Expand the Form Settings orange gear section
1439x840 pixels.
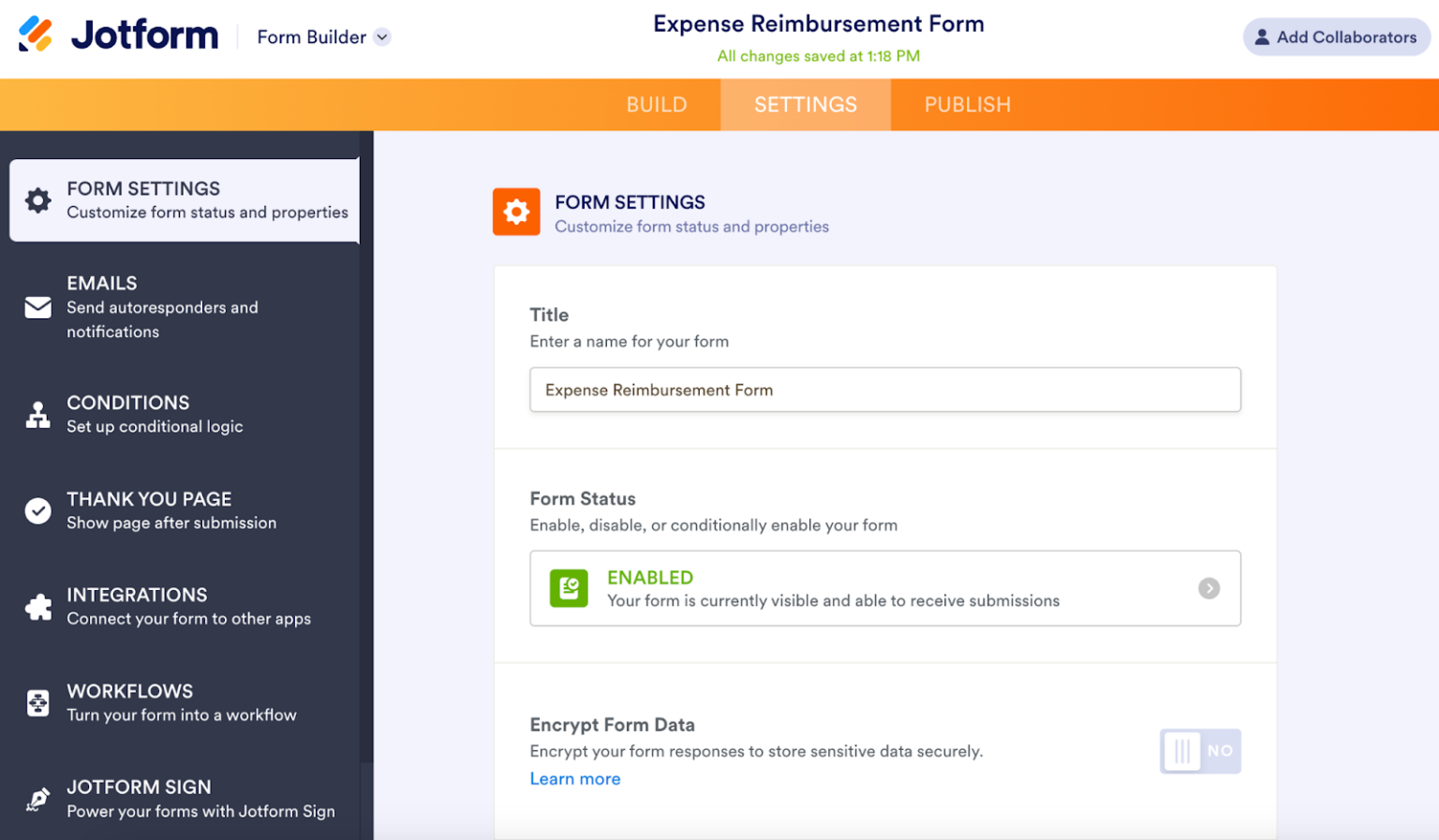pos(516,212)
